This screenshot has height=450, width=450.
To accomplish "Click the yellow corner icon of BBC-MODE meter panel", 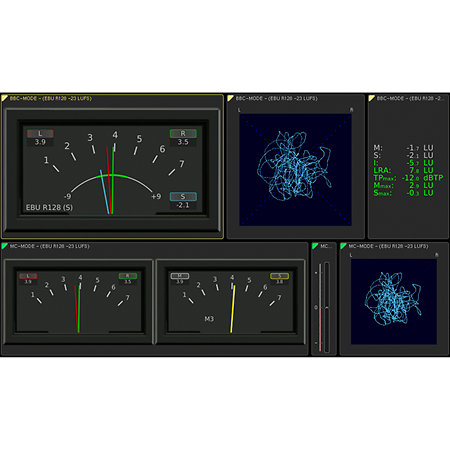I will pos(4,98).
